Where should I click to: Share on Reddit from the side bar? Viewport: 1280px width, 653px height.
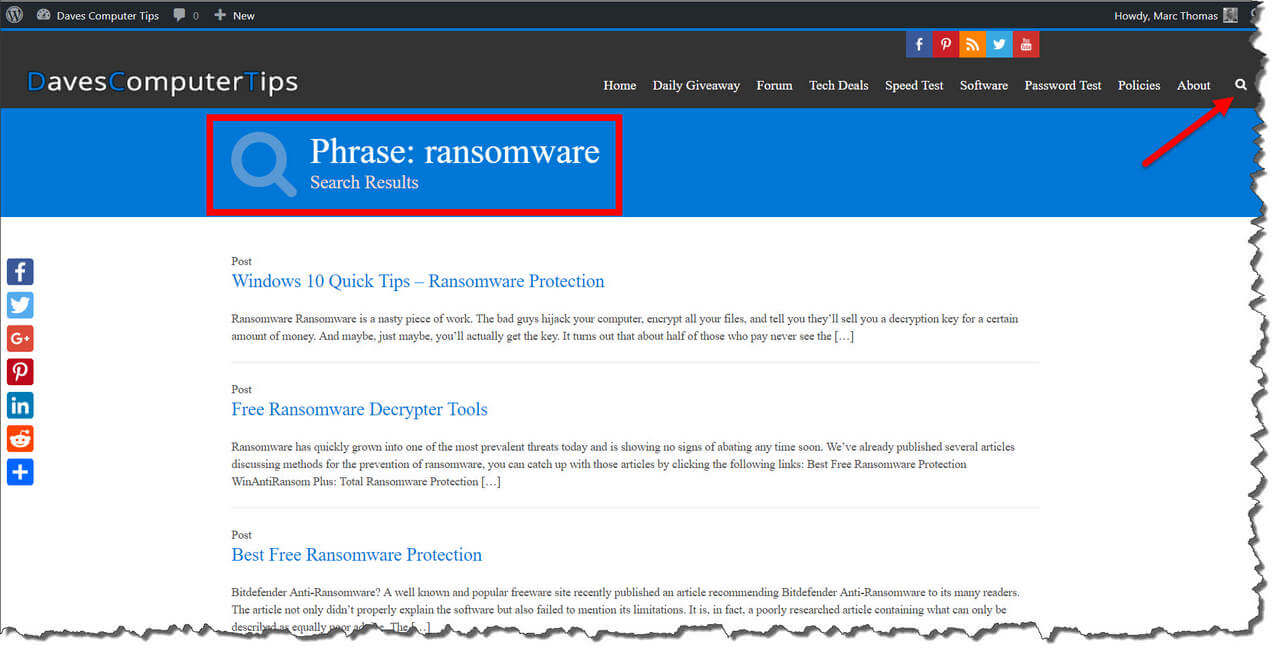(x=20, y=438)
